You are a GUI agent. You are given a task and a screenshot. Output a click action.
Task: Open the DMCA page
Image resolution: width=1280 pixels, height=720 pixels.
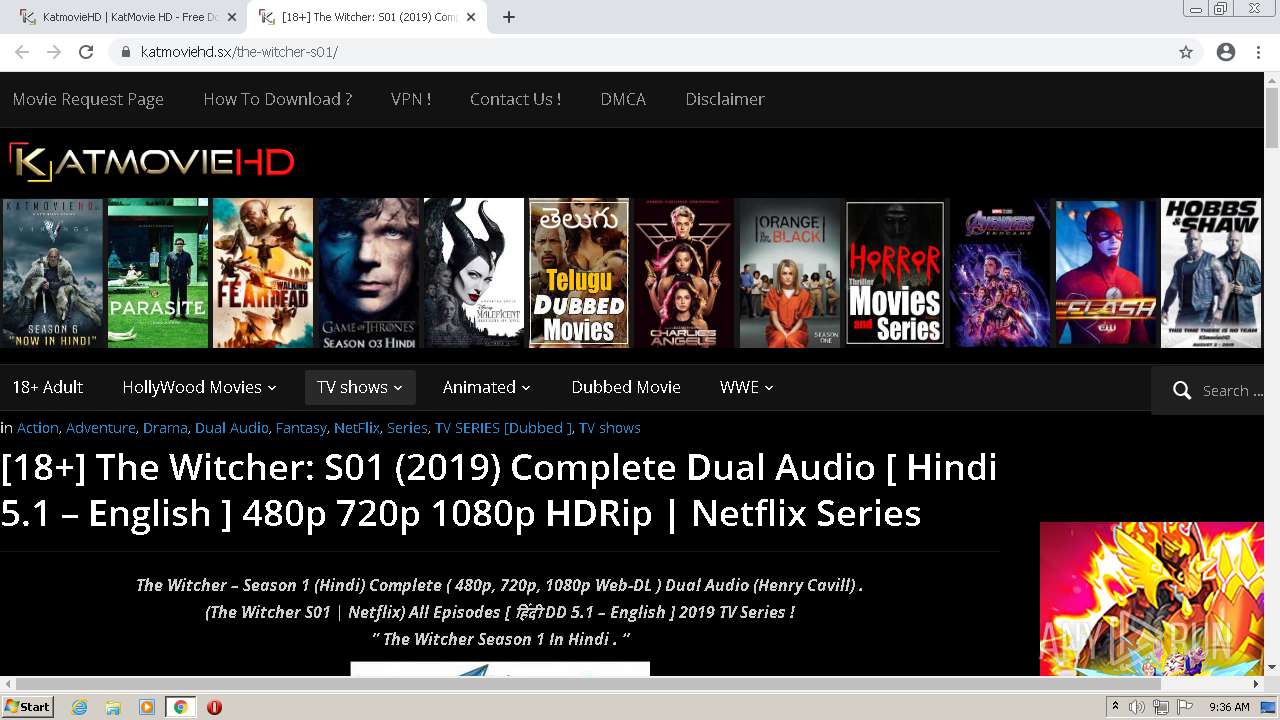[x=623, y=99]
